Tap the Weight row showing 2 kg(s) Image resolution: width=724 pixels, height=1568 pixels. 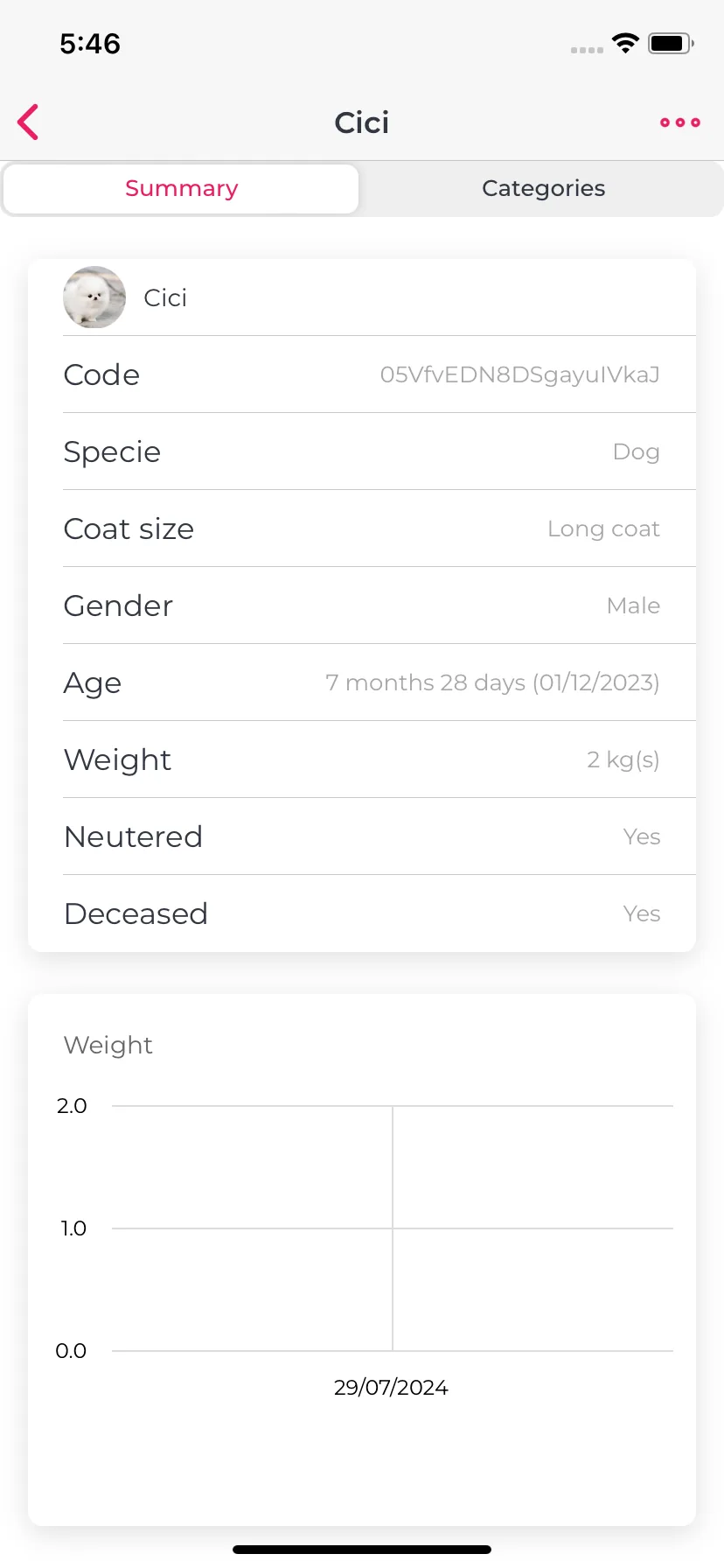[362, 759]
